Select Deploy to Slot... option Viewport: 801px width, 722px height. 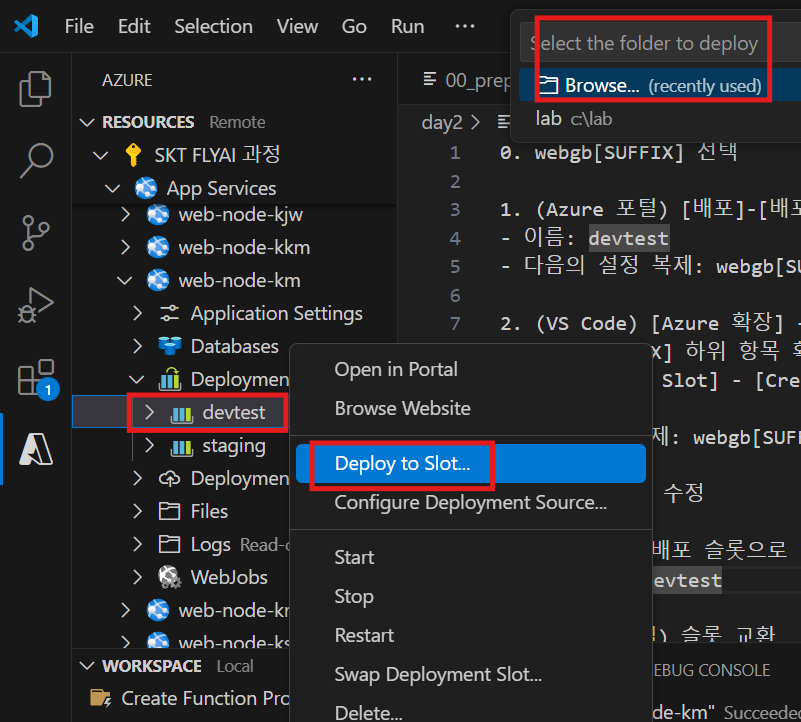[470, 463]
